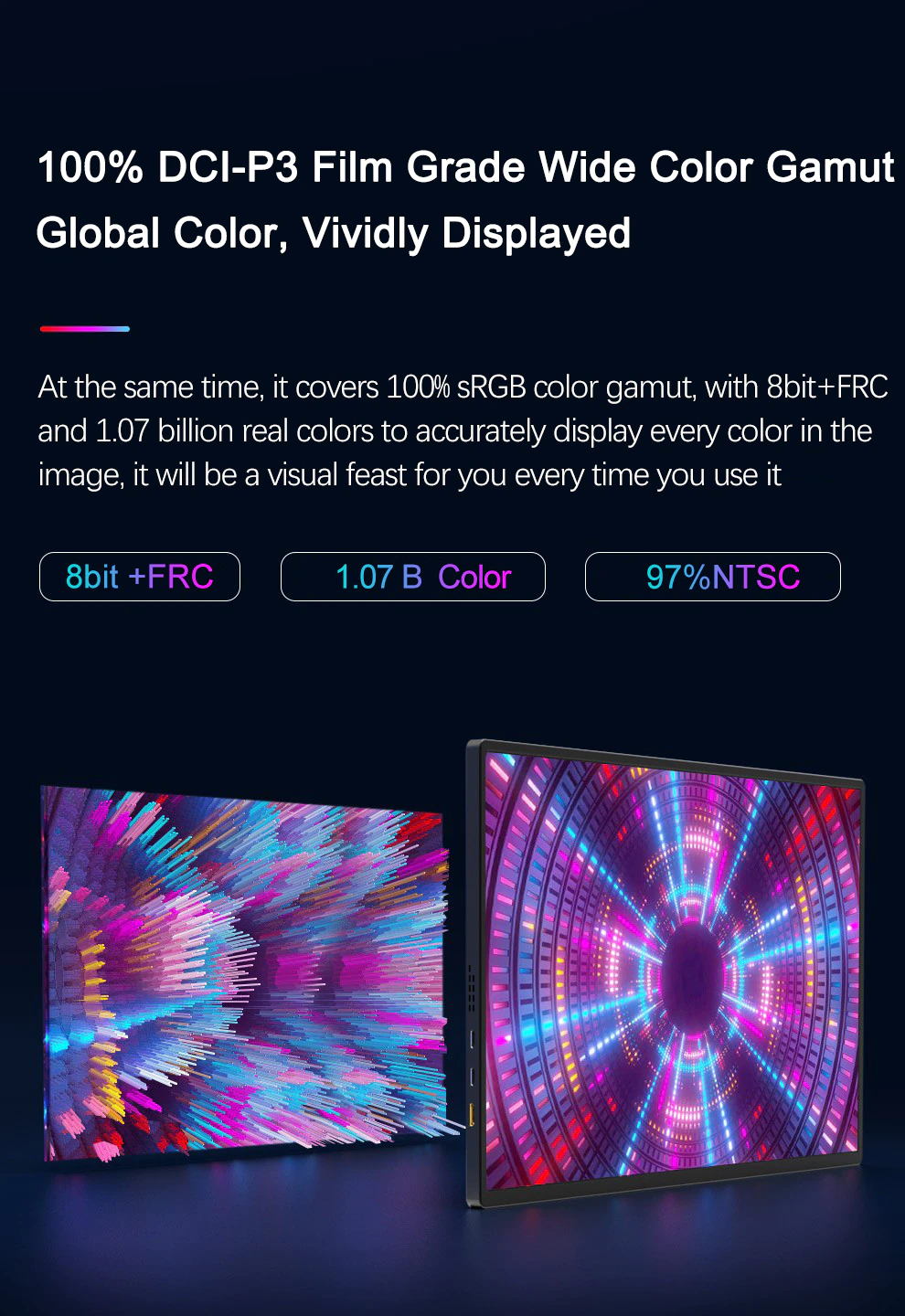The width and height of the screenshot is (905, 1316).
Task: Open the colorful spikes artwork image
Action: coord(246,973)
